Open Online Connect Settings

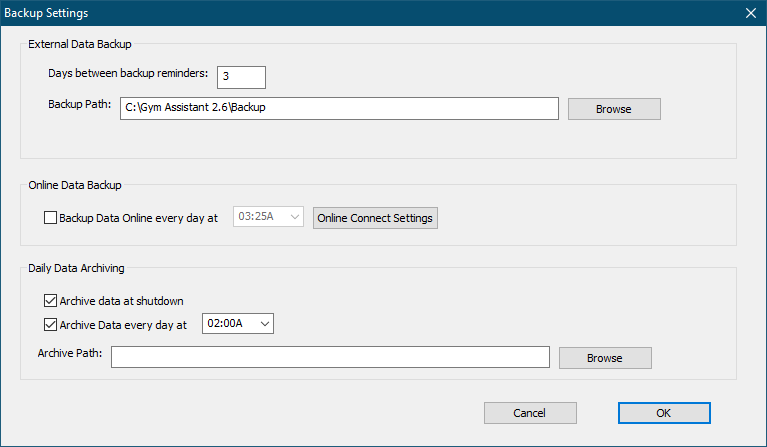pos(375,217)
